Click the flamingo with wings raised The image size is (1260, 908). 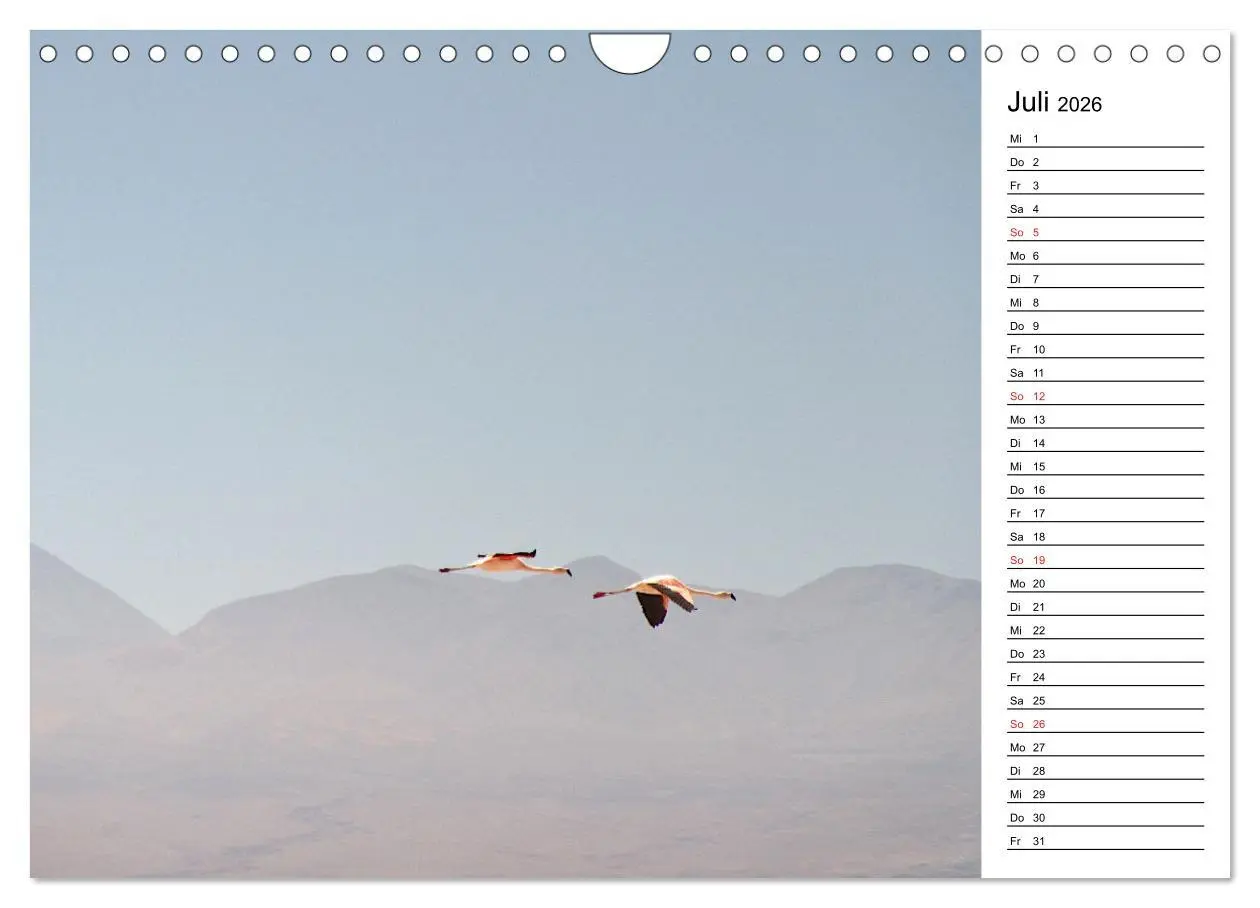click(505, 563)
